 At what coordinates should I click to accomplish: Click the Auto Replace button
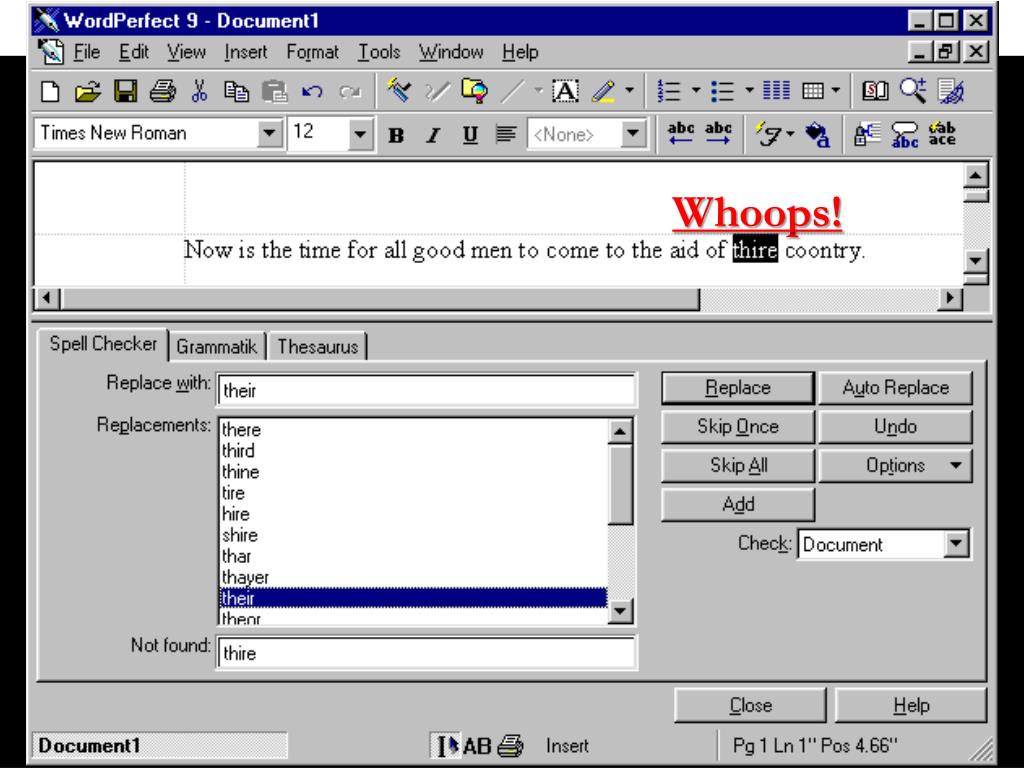895,388
